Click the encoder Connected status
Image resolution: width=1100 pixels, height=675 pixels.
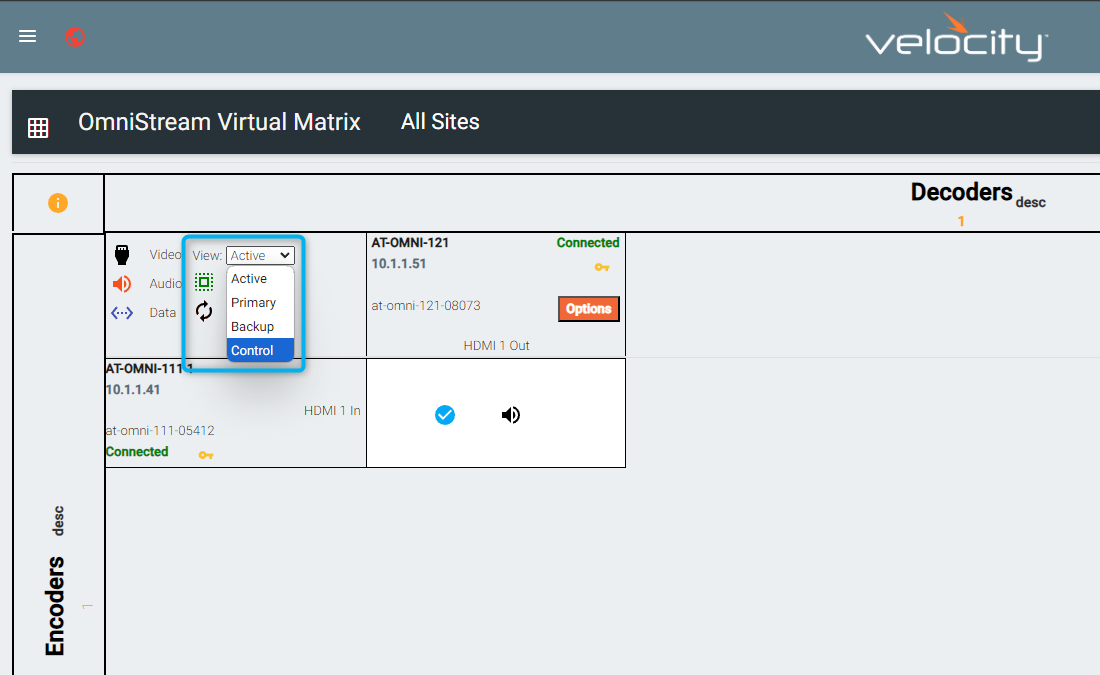pyautogui.click(x=137, y=452)
